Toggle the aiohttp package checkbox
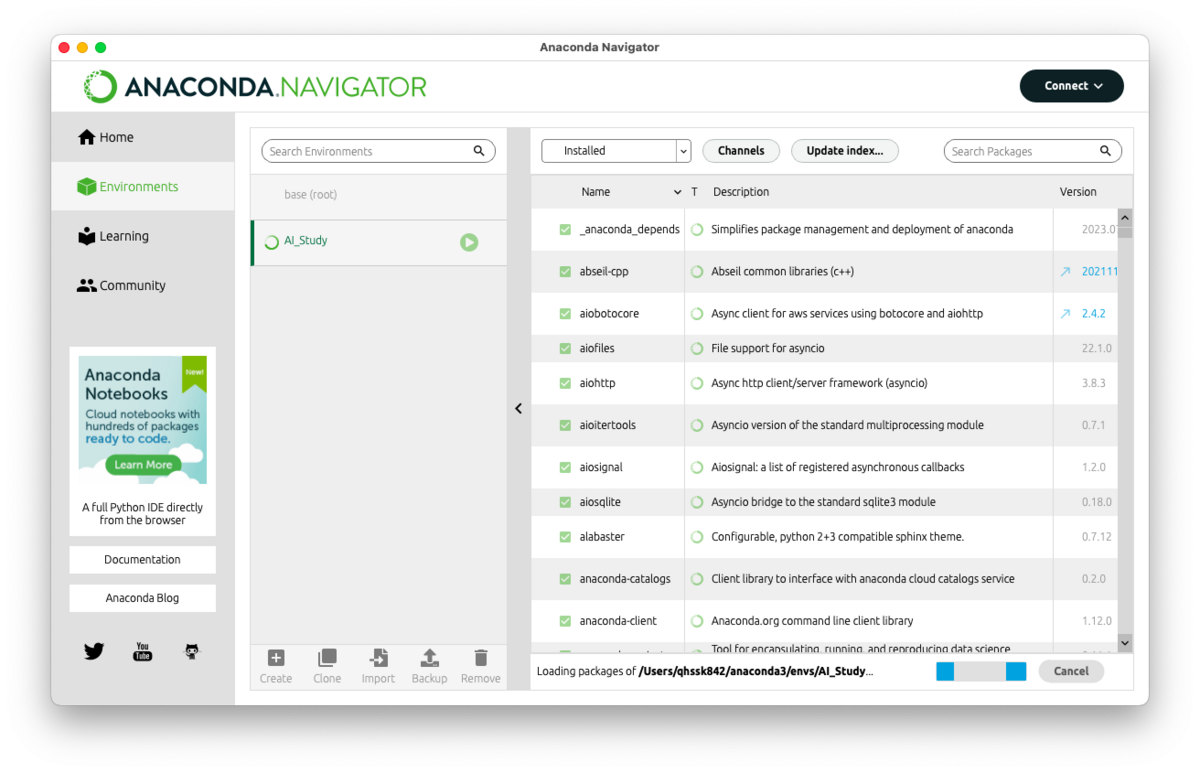 pos(565,383)
